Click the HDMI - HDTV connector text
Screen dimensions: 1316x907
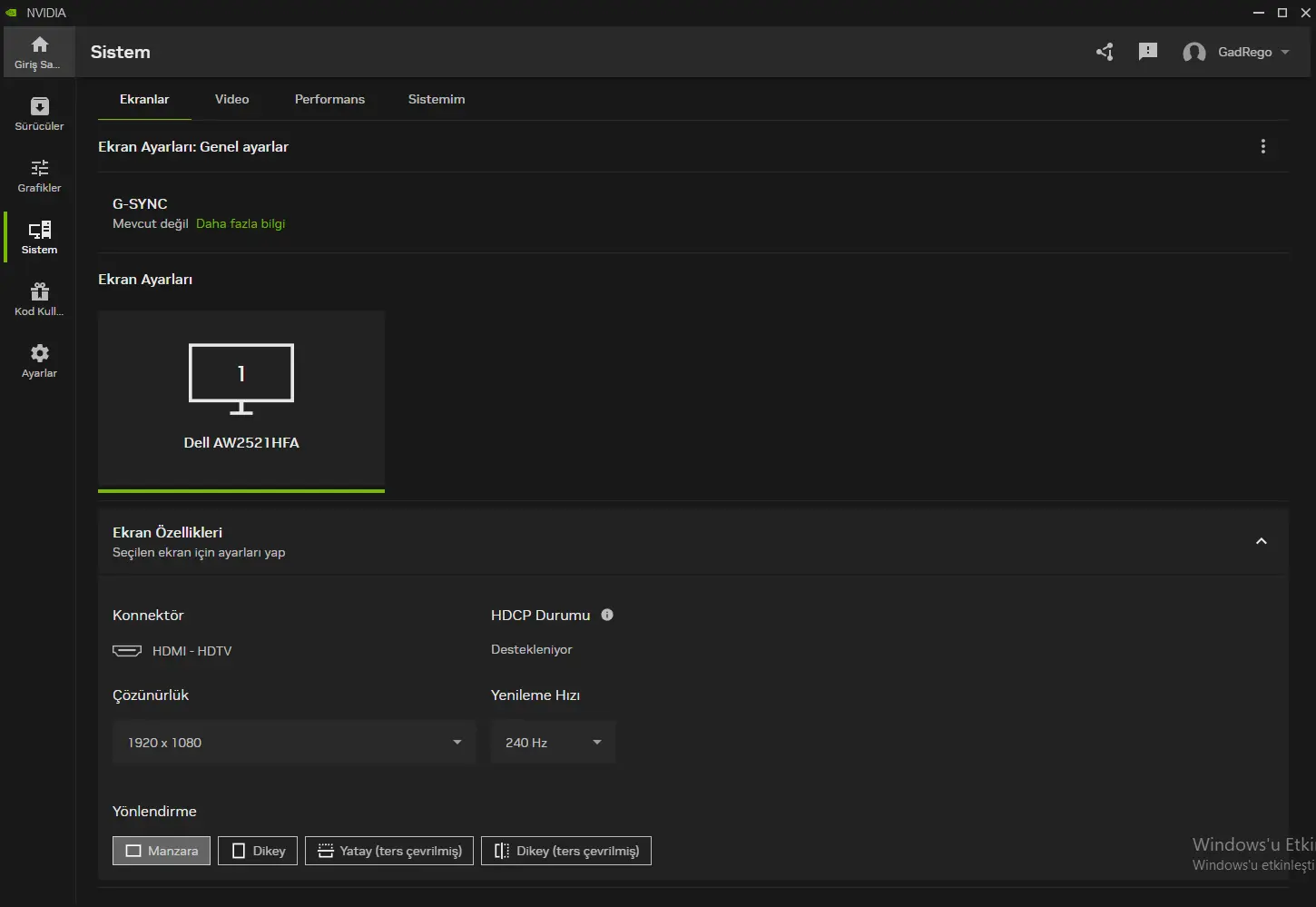click(192, 651)
